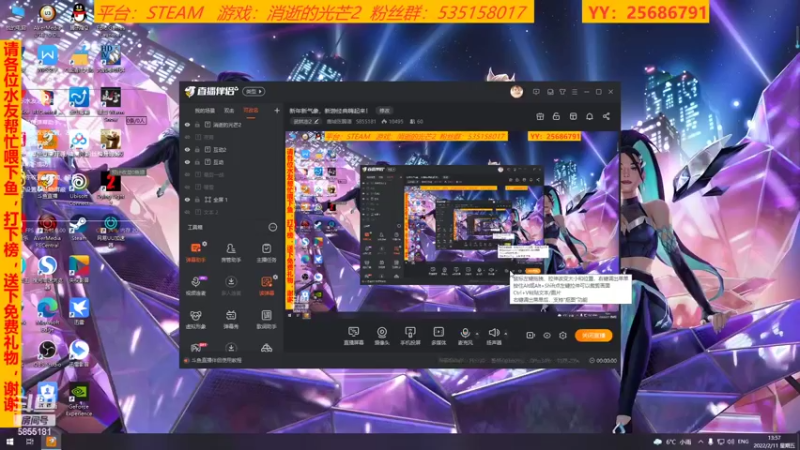Click the 修改 edit title button
This screenshot has width=800, height=450.
pyautogui.click(x=384, y=110)
